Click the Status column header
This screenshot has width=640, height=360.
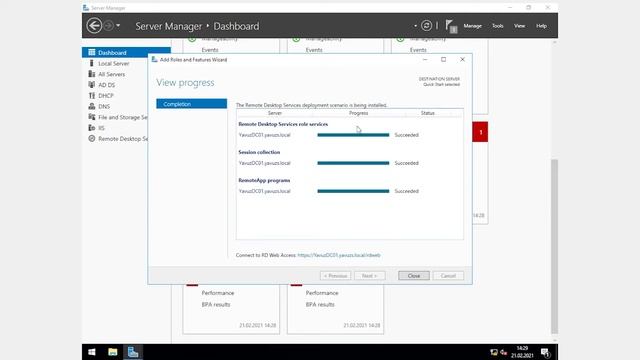click(x=427, y=113)
